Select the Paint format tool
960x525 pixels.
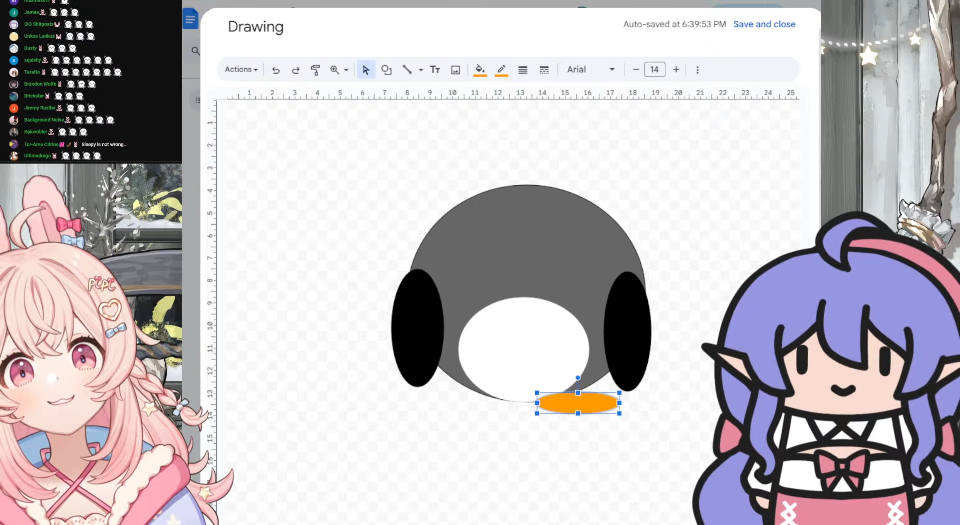315,70
